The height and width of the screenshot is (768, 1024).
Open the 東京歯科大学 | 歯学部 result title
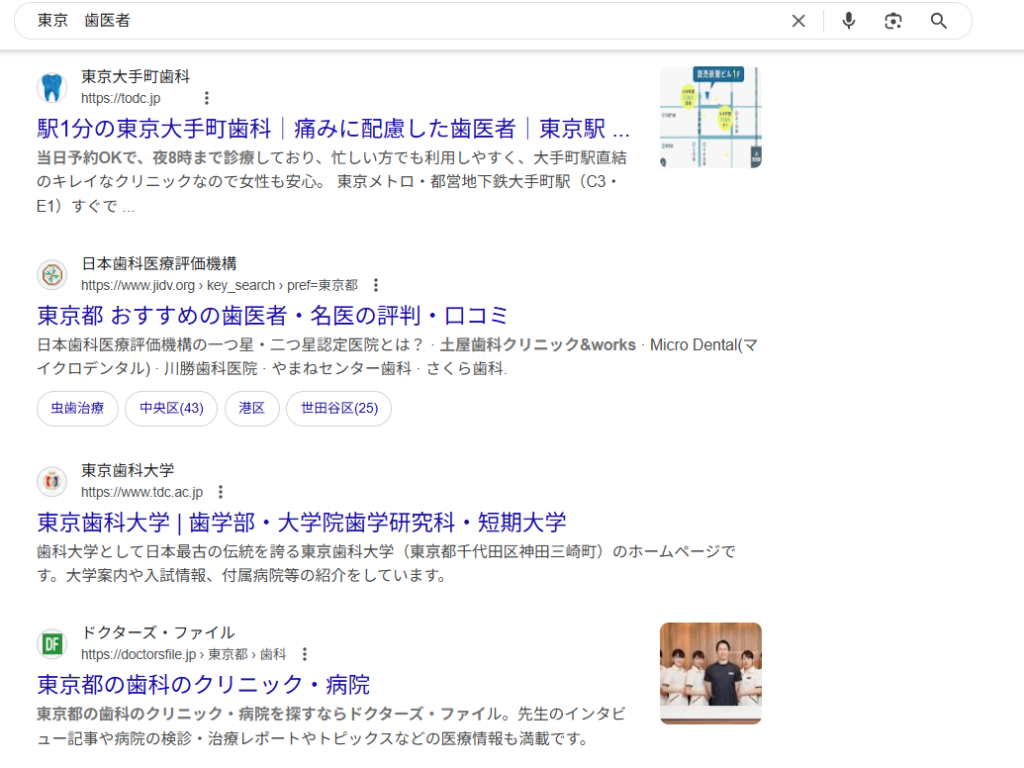click(x=302, y=522)
